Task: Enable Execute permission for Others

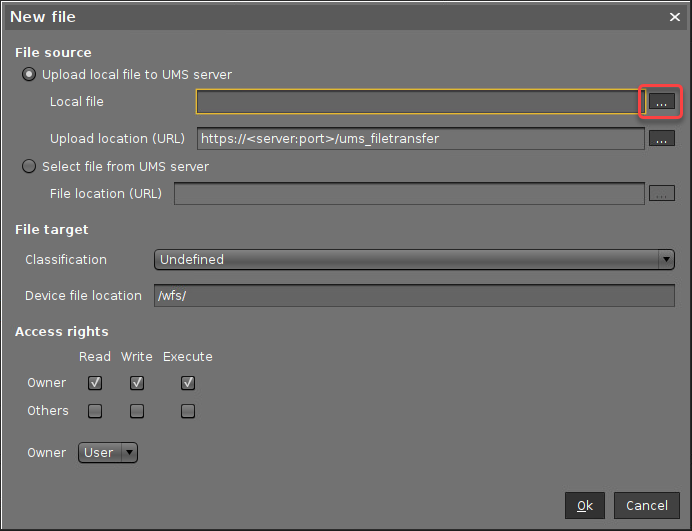Action: click(188, 411)
